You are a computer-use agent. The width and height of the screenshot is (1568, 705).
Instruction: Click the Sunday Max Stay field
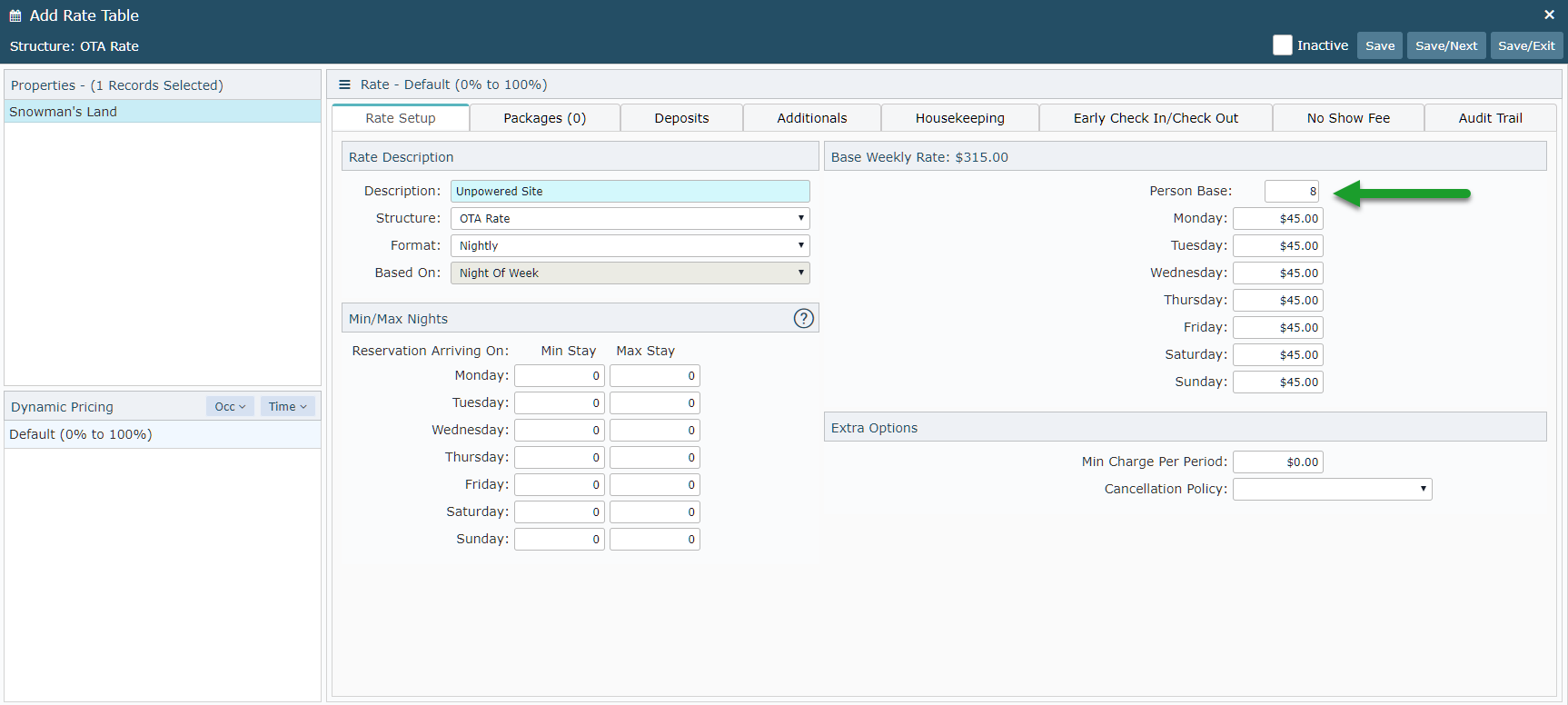[655, 539]
